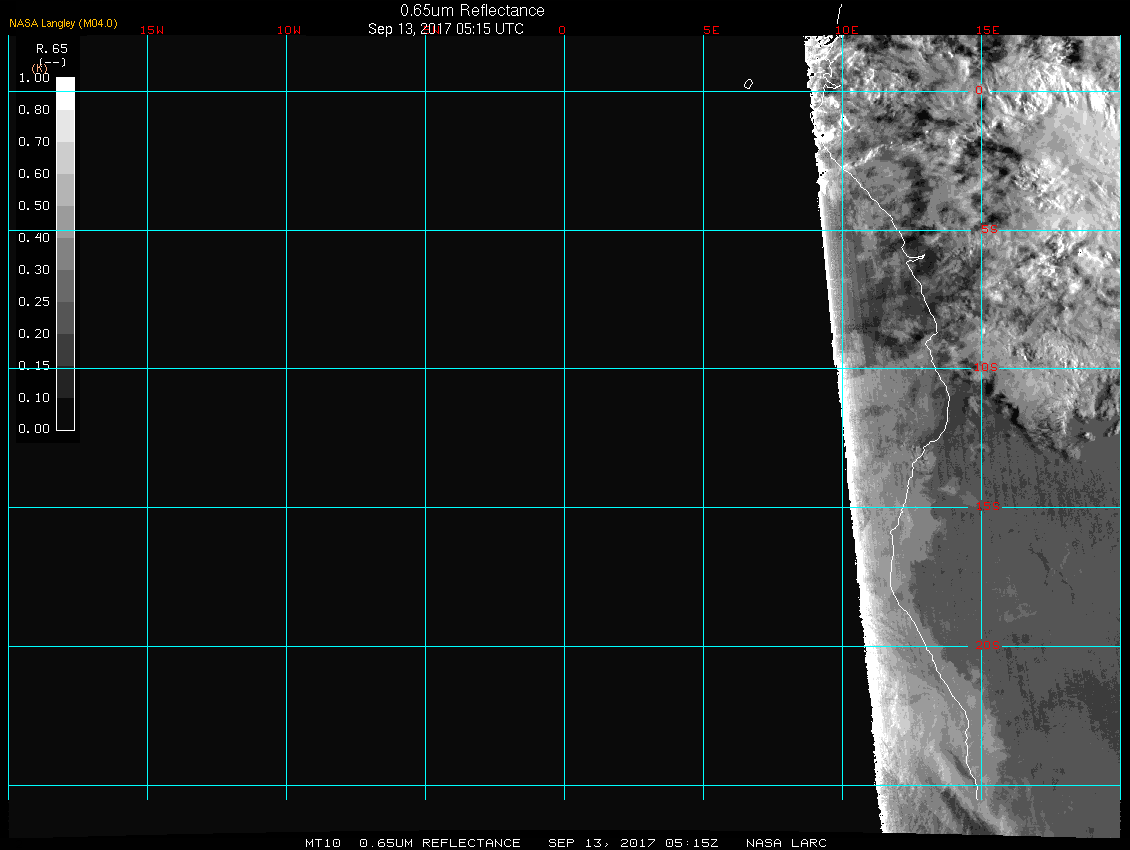Click the 10E longitude label
The height and width of the screenshot is (850, 1130).
(x=847, y=30)
